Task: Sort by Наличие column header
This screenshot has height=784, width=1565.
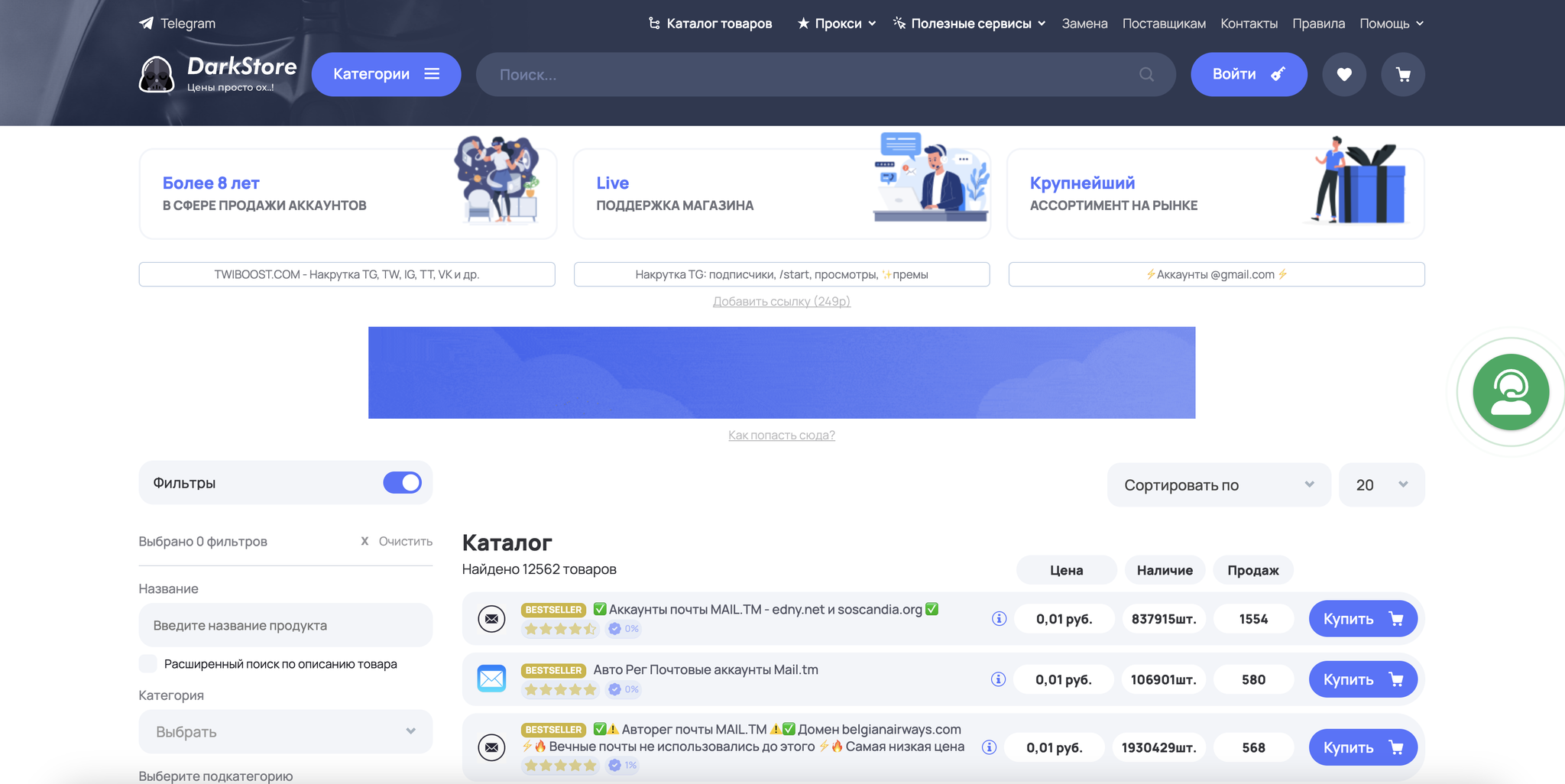Action: pos(1165,570)
